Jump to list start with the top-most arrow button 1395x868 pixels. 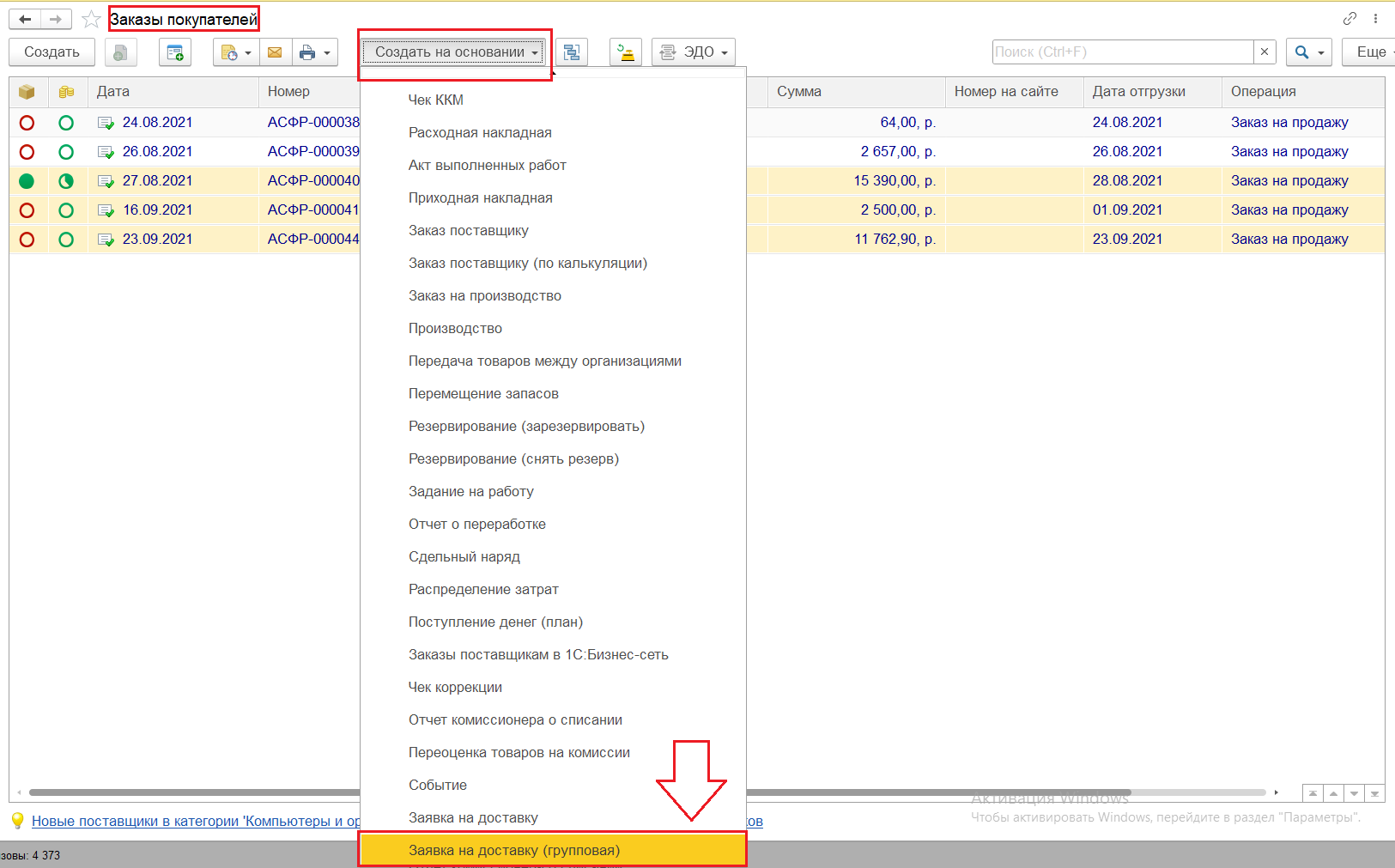coord(1313,794)
